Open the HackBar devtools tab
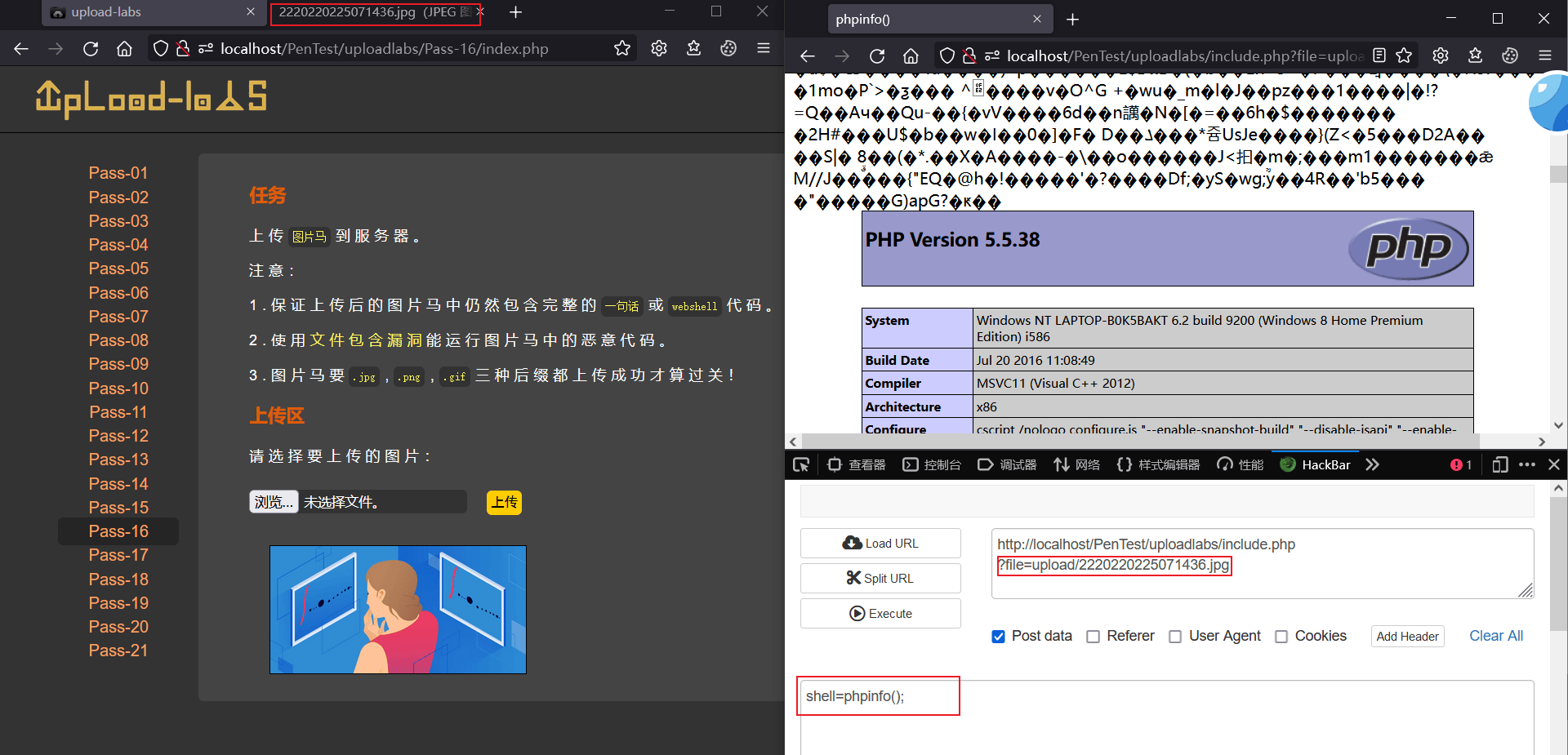This screenshot has height=755, width=1568. (x=1315, y=464)
